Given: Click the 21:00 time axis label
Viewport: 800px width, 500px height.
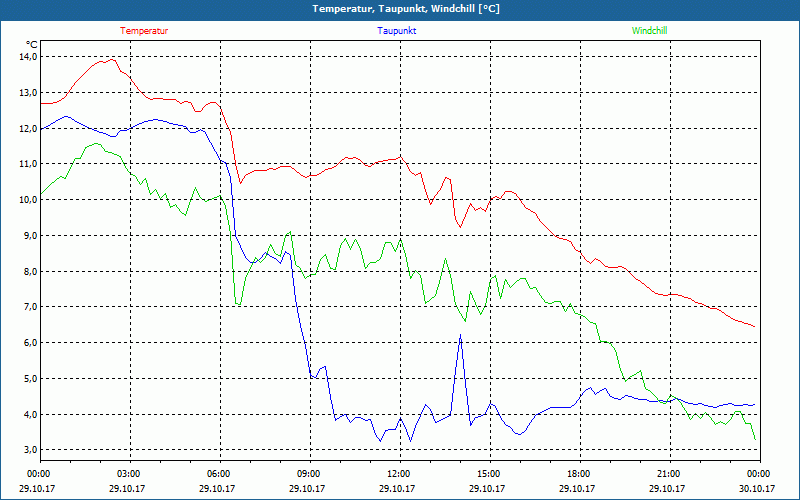Looking at the screenshot, I should [x=670, y=474].
